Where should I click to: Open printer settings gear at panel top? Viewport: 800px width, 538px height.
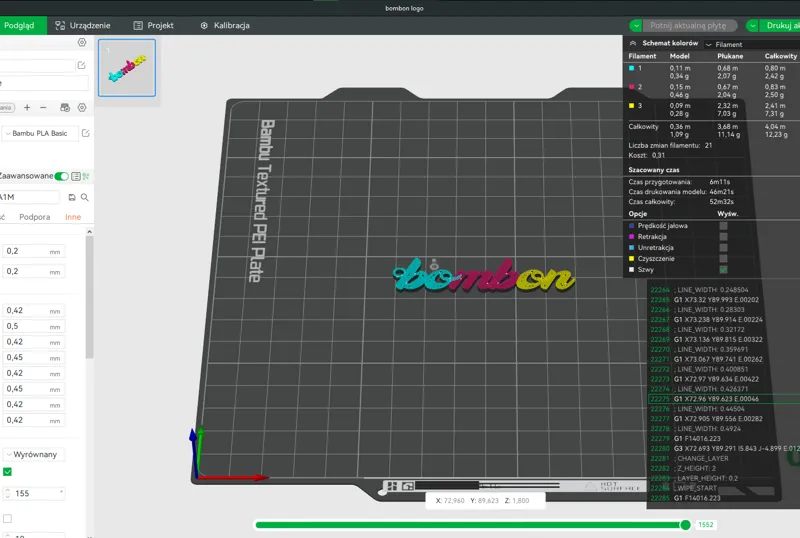pyautogui.click(x=82, y=42)
